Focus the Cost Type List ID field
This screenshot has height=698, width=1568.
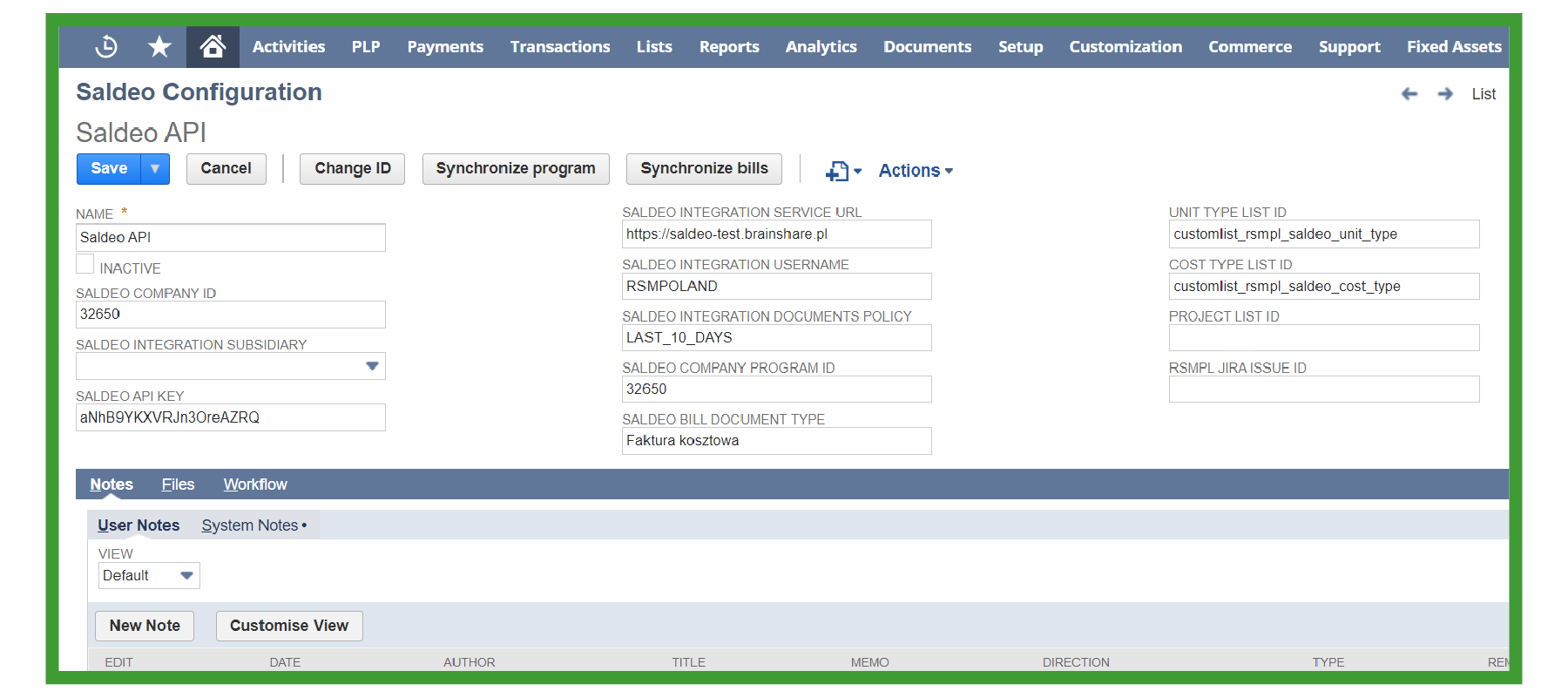[1324, 287]
